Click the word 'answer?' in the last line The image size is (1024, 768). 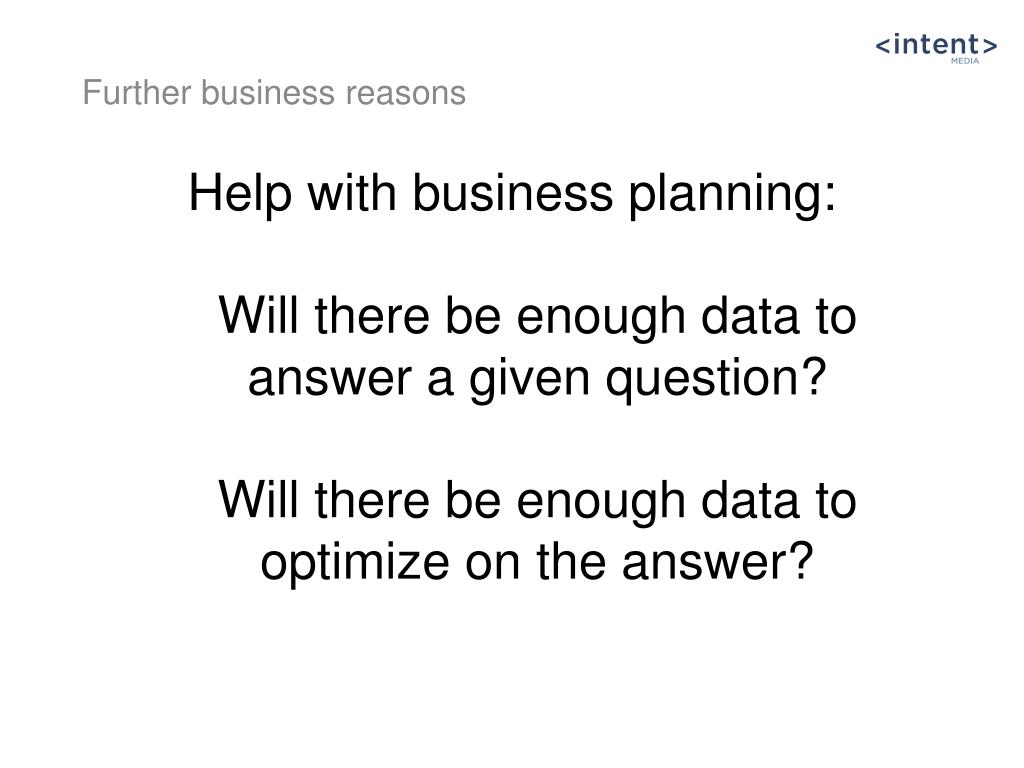(717, 564)
